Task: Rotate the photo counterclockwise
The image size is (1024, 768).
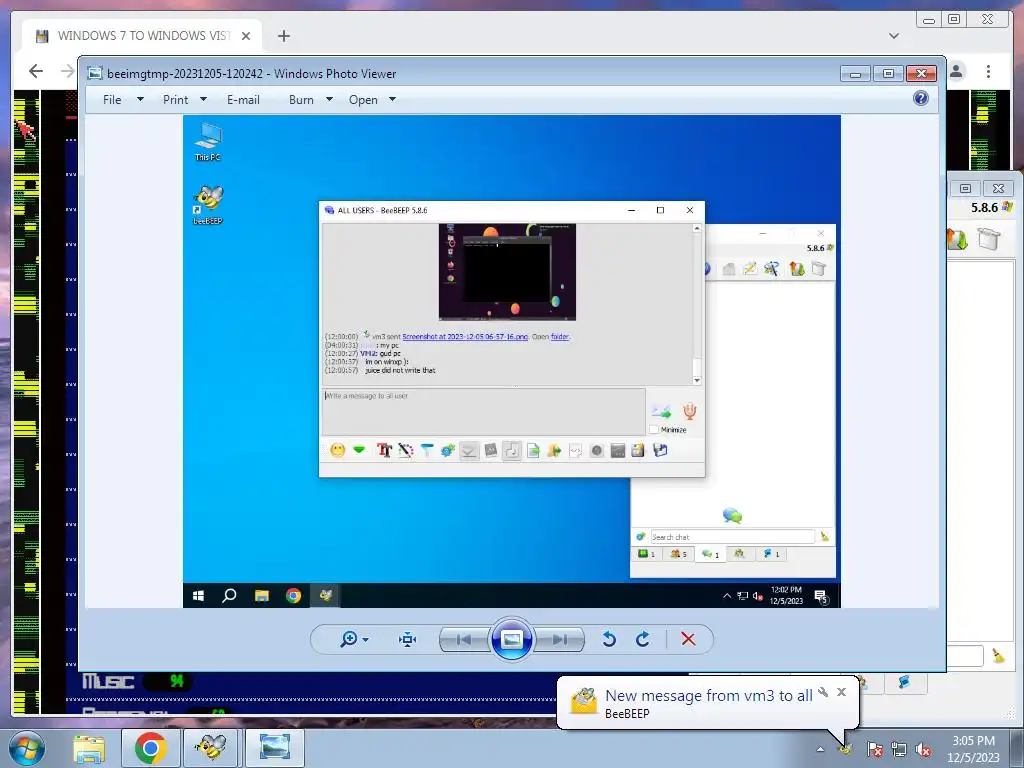Action: (x=609, y=639)
